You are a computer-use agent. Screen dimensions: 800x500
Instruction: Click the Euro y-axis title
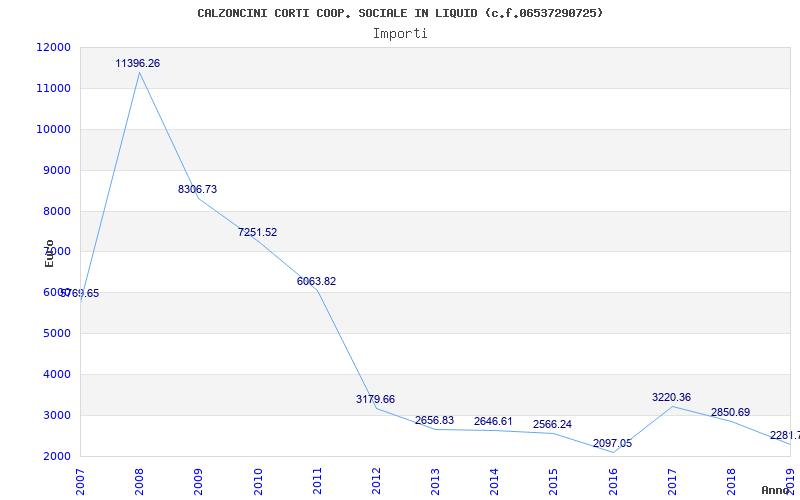coord(49,254)
